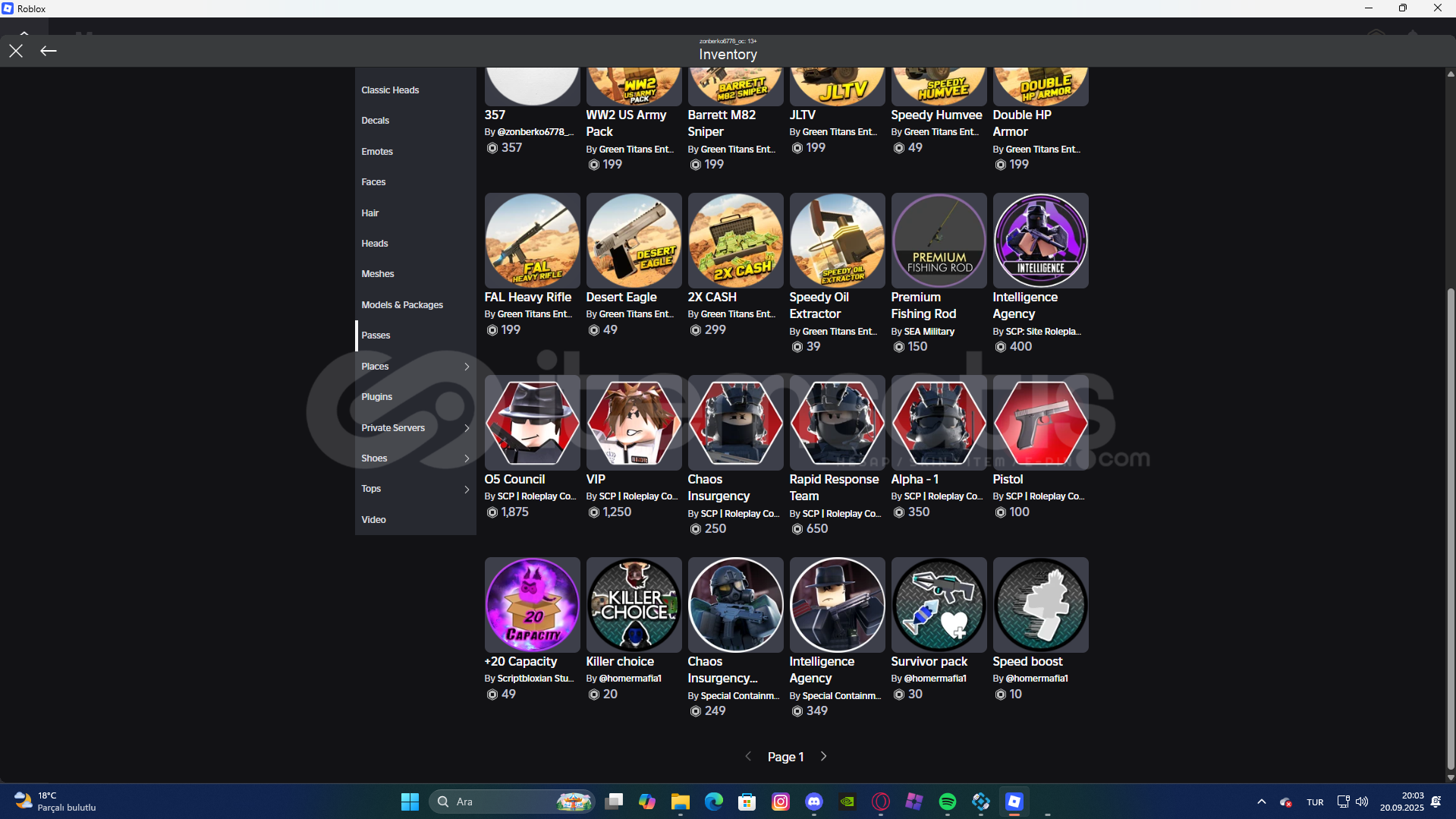Expand the Shoes submenu chevron
This screenshot has width=1456, height=819.
(467, 458)
